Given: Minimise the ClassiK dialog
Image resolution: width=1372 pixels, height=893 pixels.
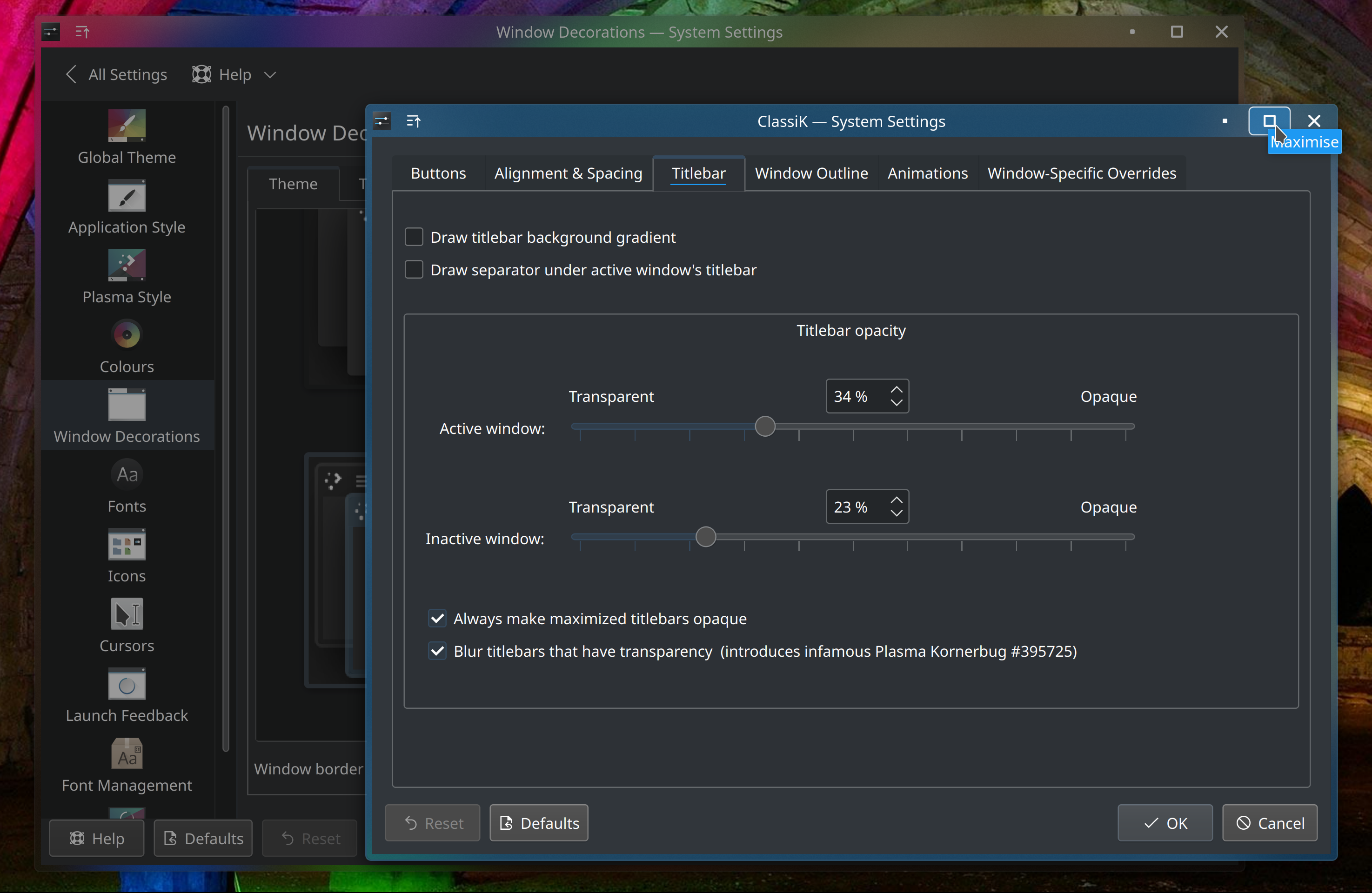Looking at the screenshot, I should click(x=1225, y=121).
